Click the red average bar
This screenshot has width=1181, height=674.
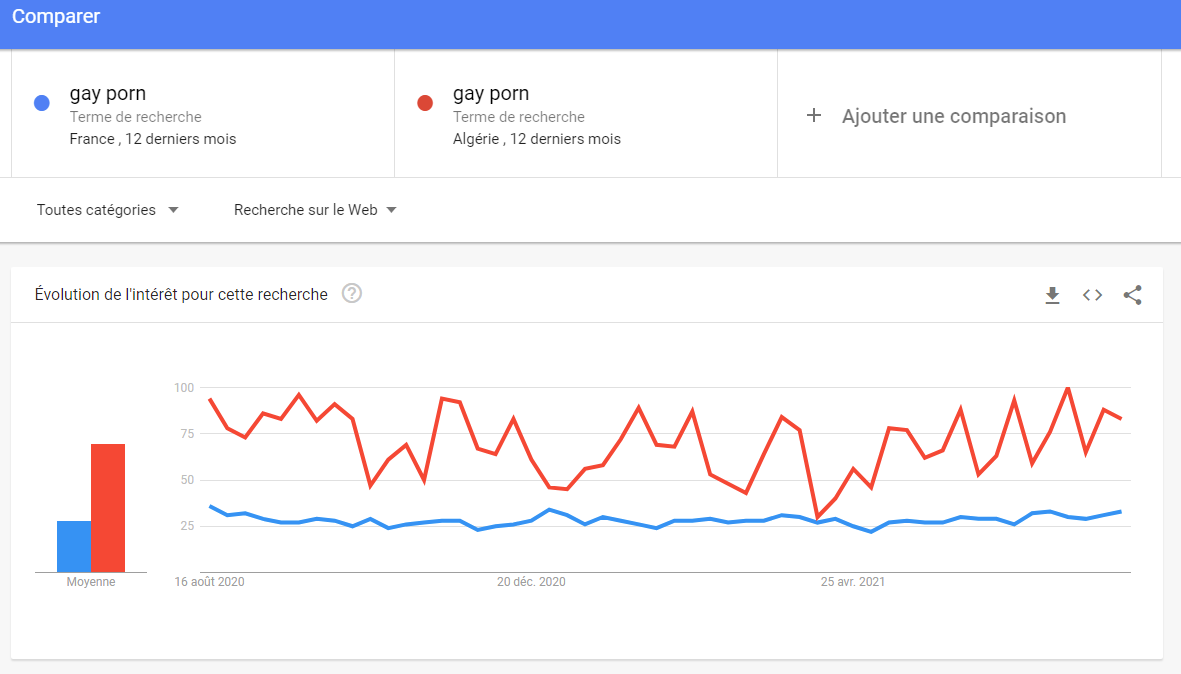click(x=108, y=508)
